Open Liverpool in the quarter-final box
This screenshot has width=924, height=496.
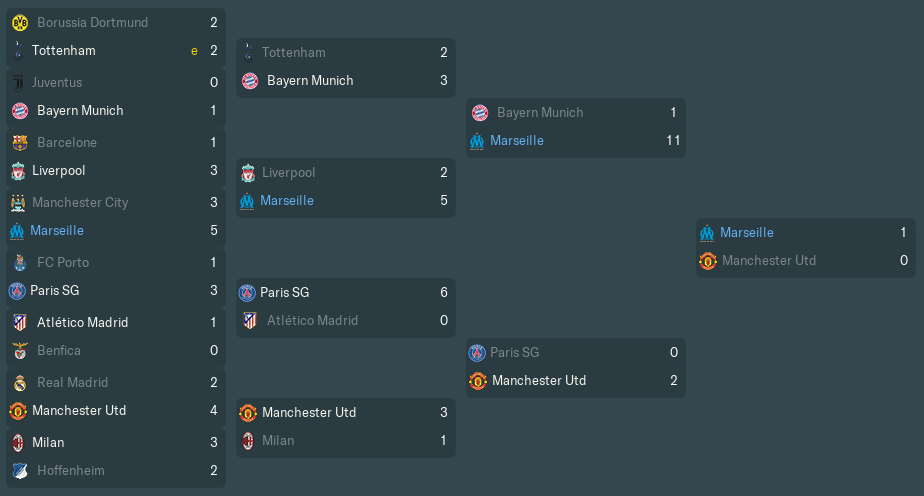288,173
